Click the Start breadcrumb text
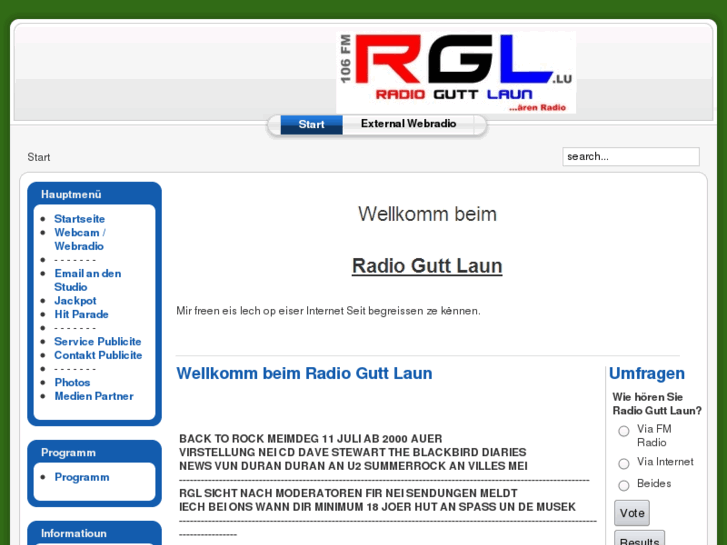Image resolution: width=727 pixels, height=545 pixels. [38, 157]
